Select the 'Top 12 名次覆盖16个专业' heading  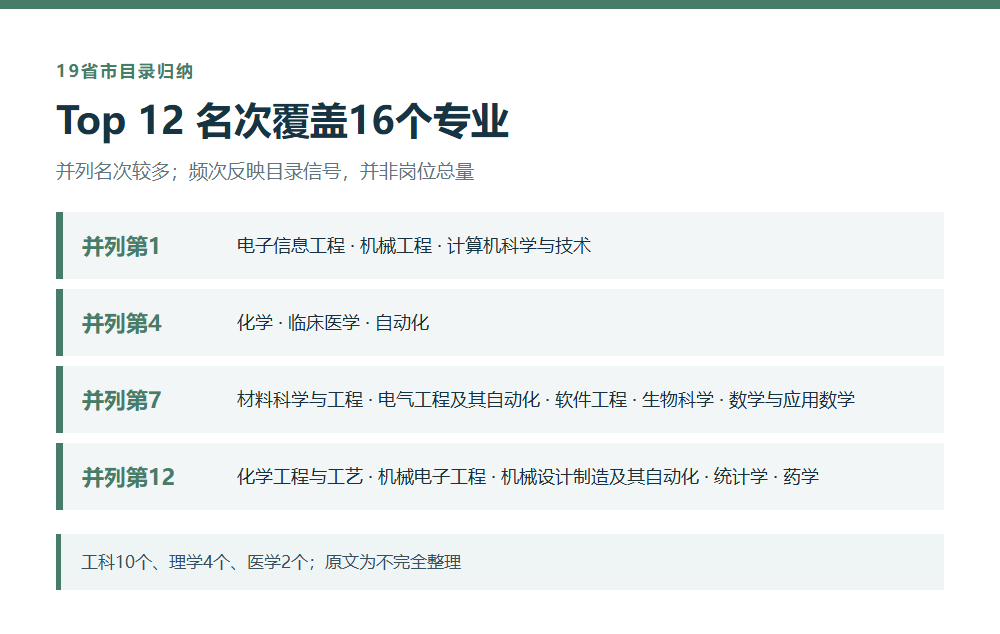(283, 121)
